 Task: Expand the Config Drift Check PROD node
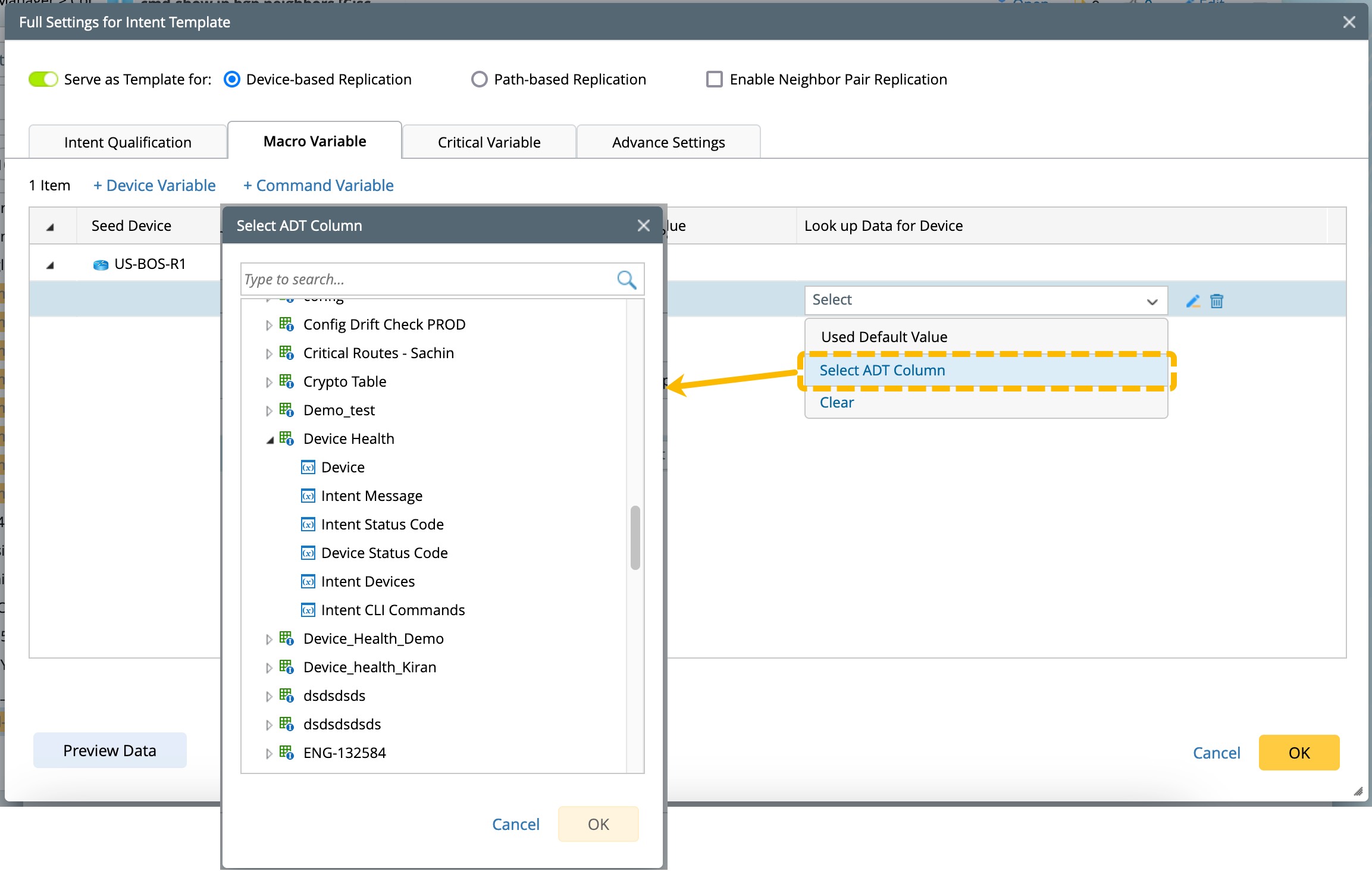coord(269,325)
